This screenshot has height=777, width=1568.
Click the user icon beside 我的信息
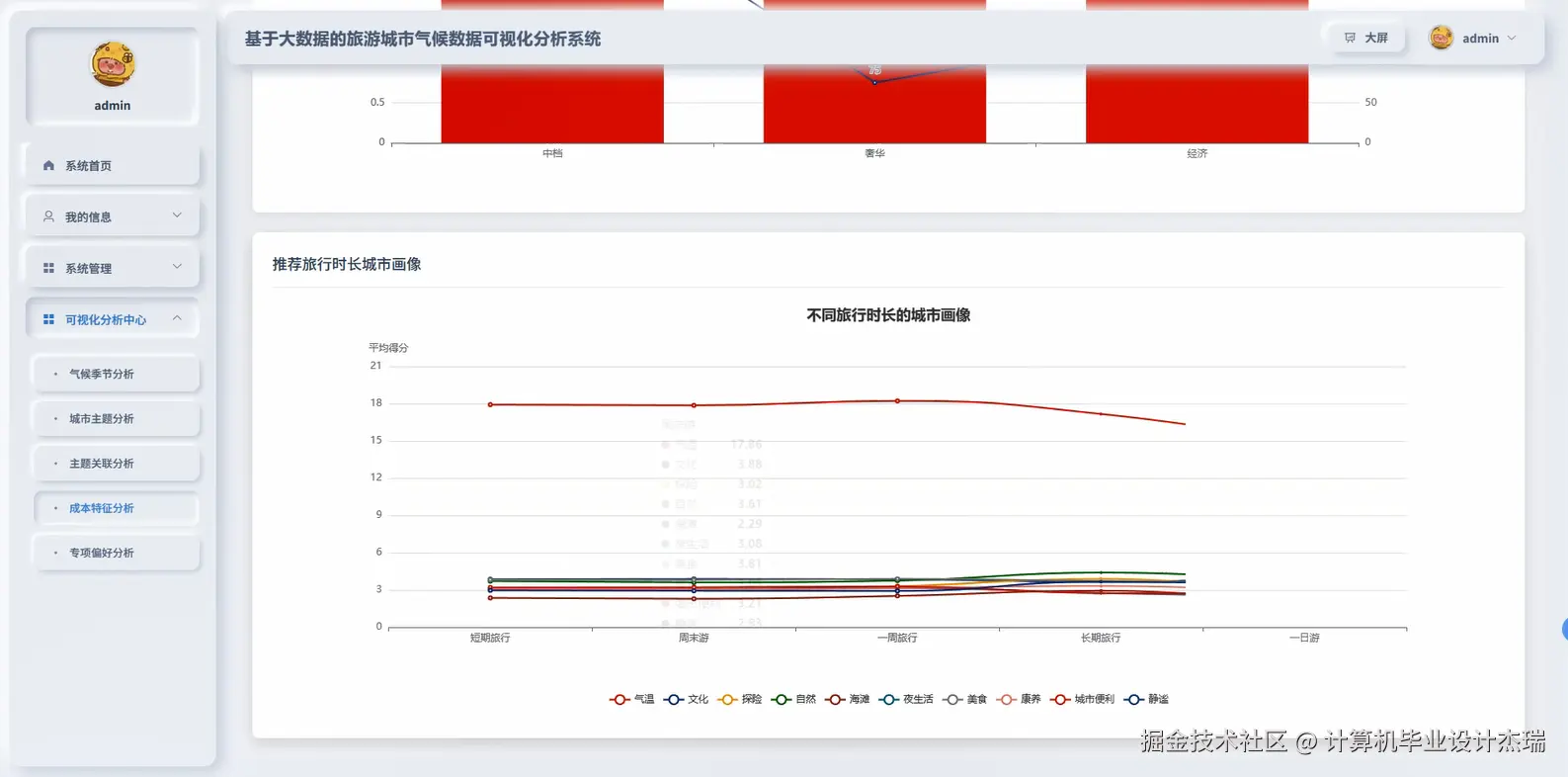pyautogui.click(x=48, y=216)
